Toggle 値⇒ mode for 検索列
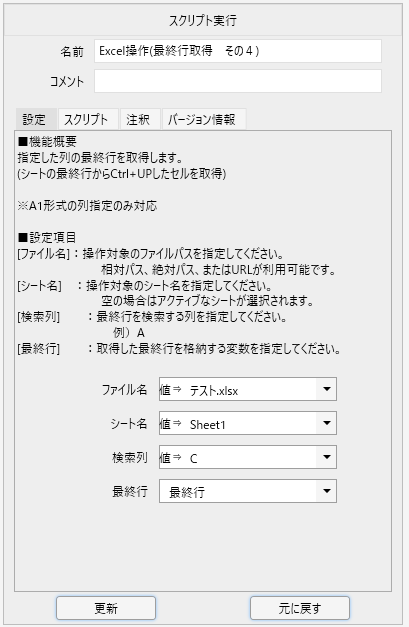The image size is (409, 627). [170, 457]
